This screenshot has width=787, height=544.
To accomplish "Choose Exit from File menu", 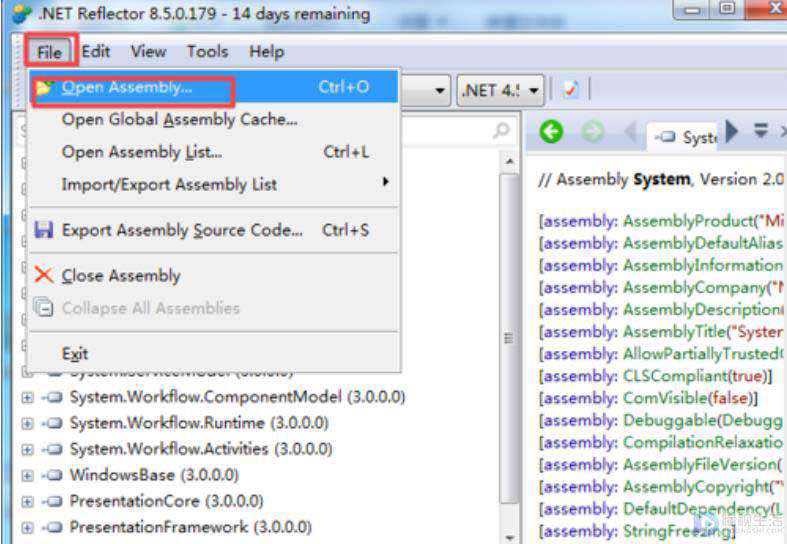I will pos(215,353).
